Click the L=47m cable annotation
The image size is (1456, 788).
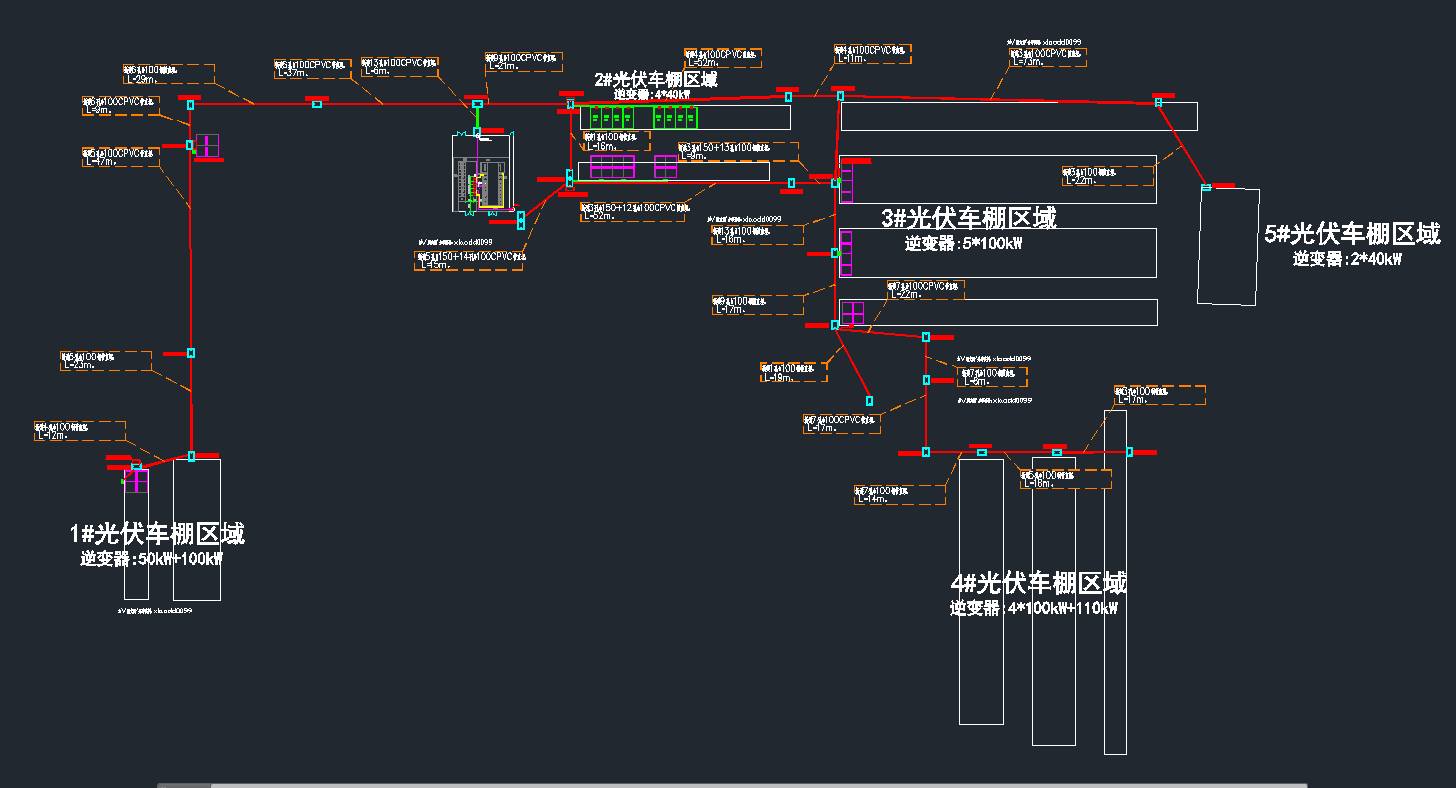120,157
